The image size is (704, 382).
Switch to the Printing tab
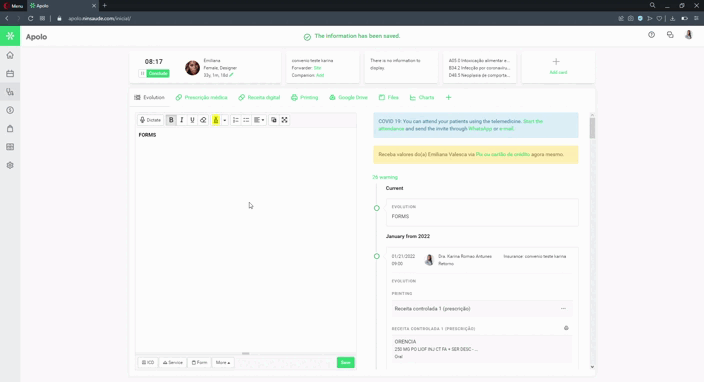pos(304,97)
